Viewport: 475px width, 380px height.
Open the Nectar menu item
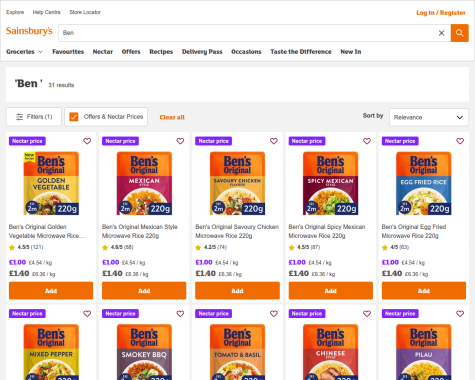(103, 52)
